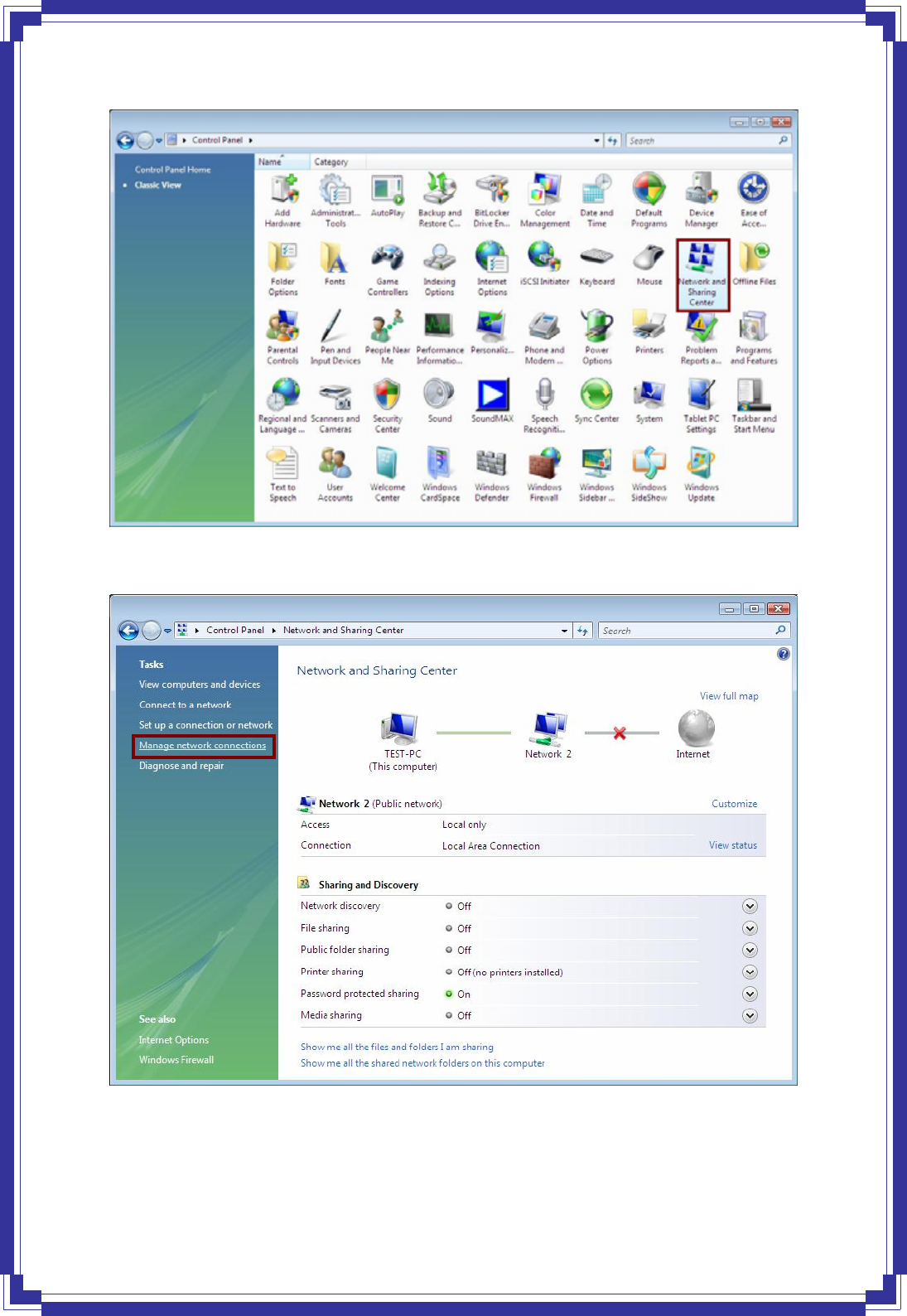This screenshot has height=1316, width=907.
Task: Open Parental Controls
Action: [x=282, y=338]
